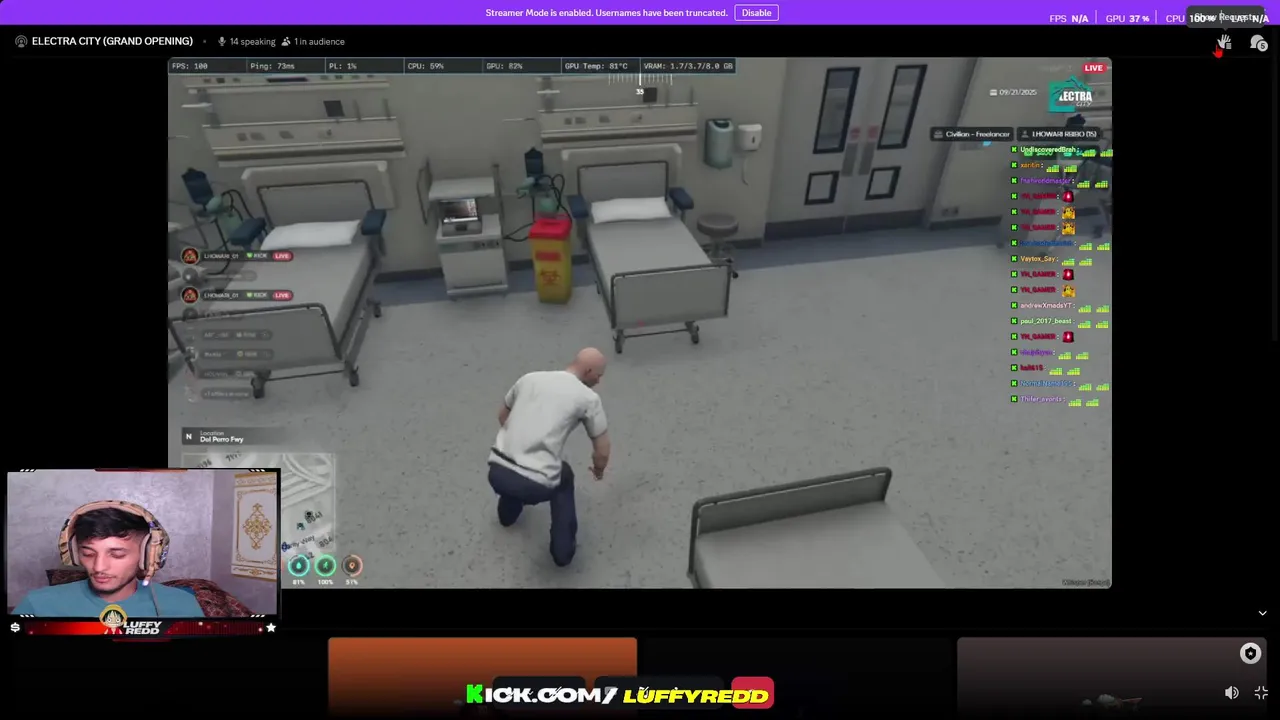Open the stage chat bubble icon
The image size is (1280, 720).
(x=1258, y=43)
